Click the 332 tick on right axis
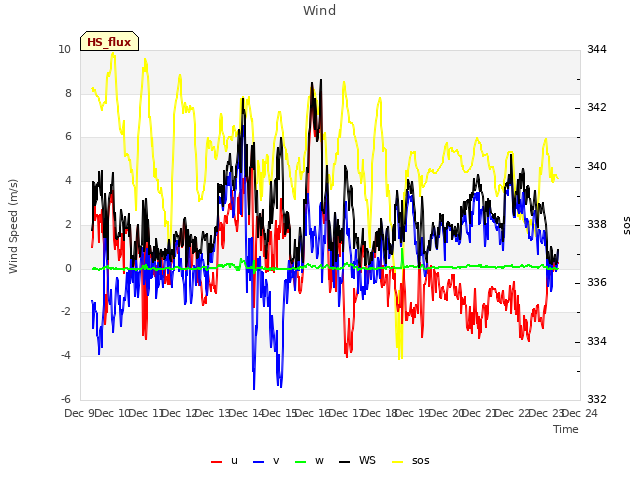 [x=597, y=399]
